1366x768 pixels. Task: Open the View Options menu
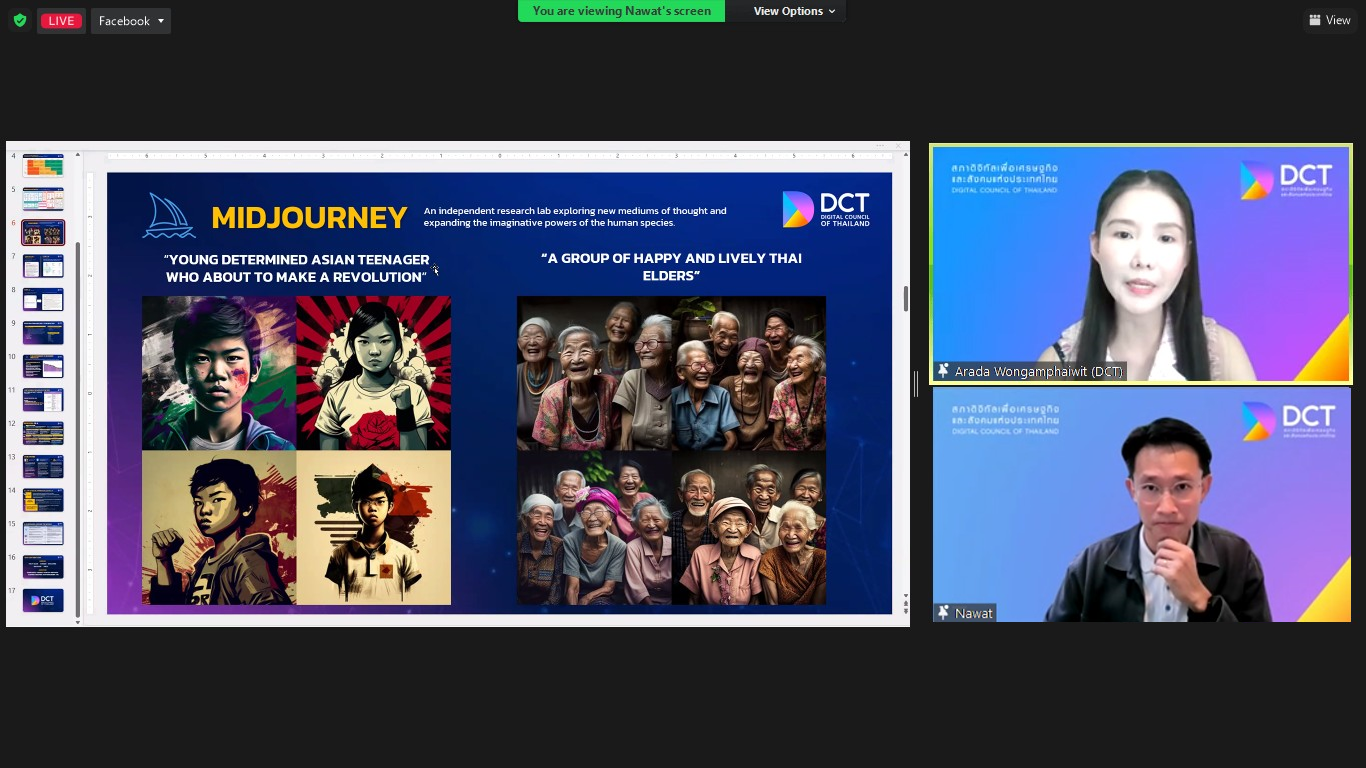(794, 11)
